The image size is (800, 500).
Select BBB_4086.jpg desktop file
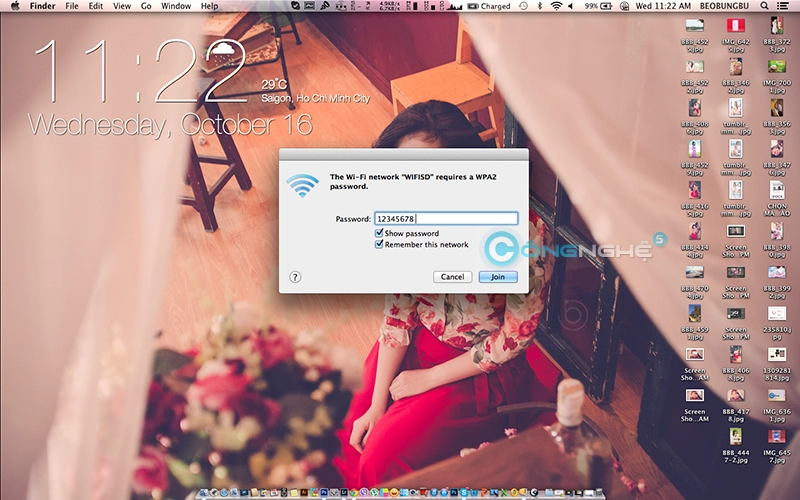click(x=694, y=117)
